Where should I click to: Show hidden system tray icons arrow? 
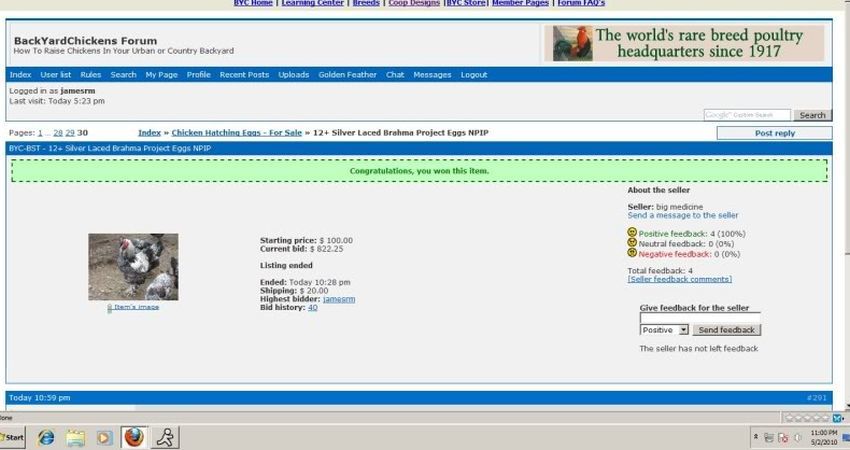point(754,438)
